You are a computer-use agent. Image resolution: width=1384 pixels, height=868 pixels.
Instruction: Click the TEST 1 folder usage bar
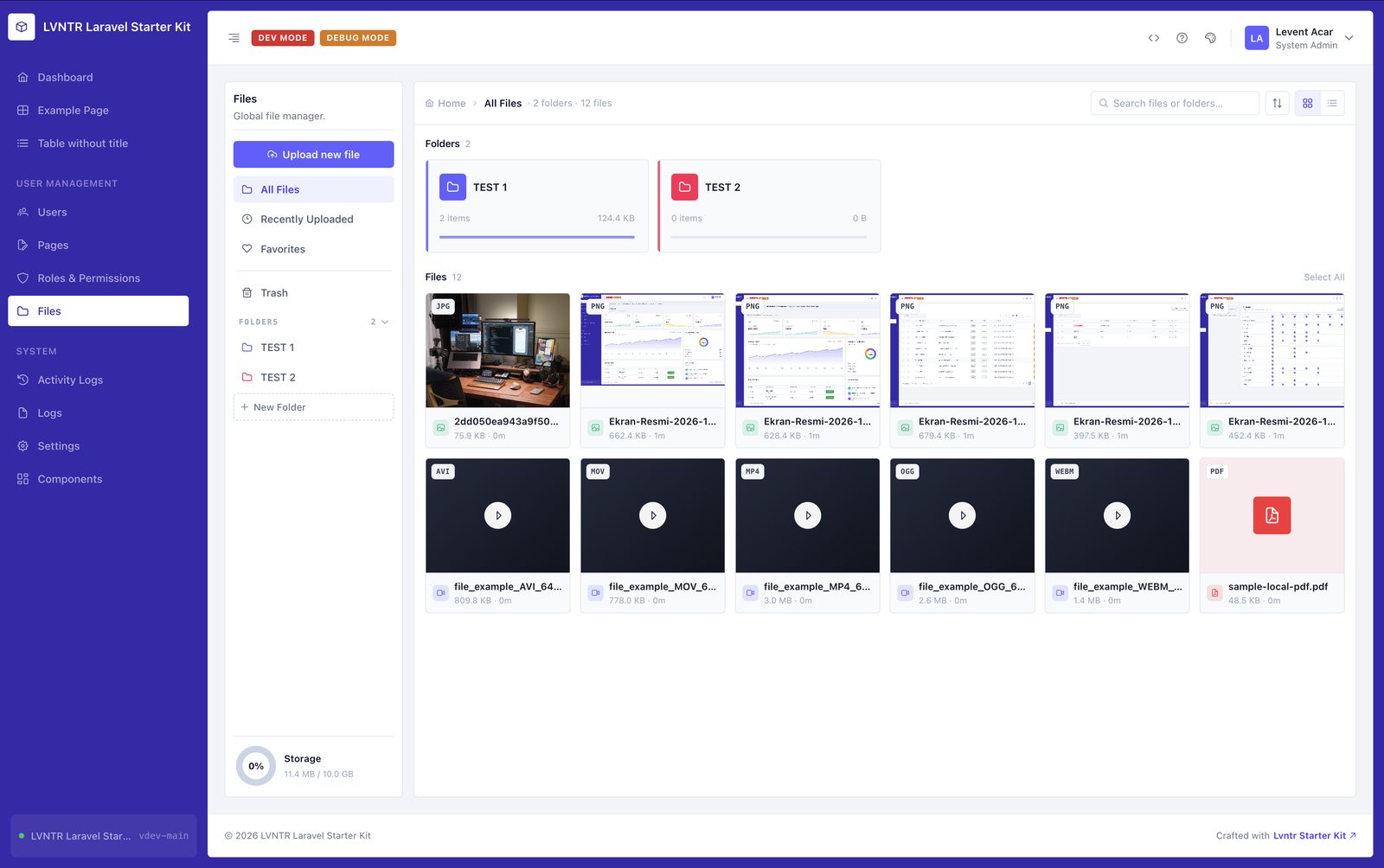point(537,237)
